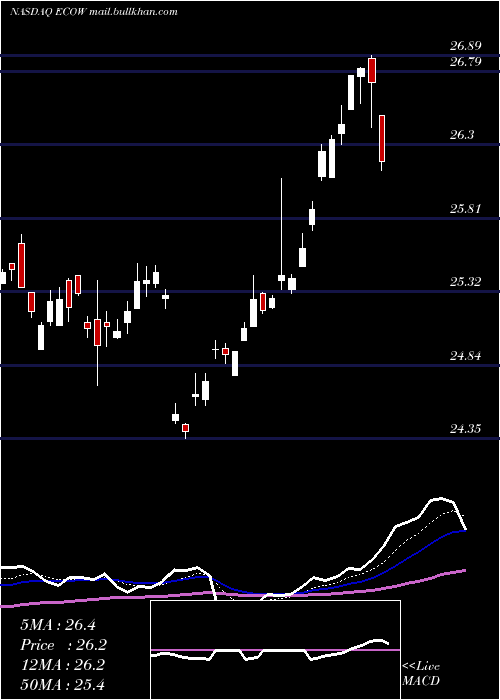The height and width of the screenshot is (700, 500).
Task: Click the last red candlestick on the chart
Action: [382, 139]
